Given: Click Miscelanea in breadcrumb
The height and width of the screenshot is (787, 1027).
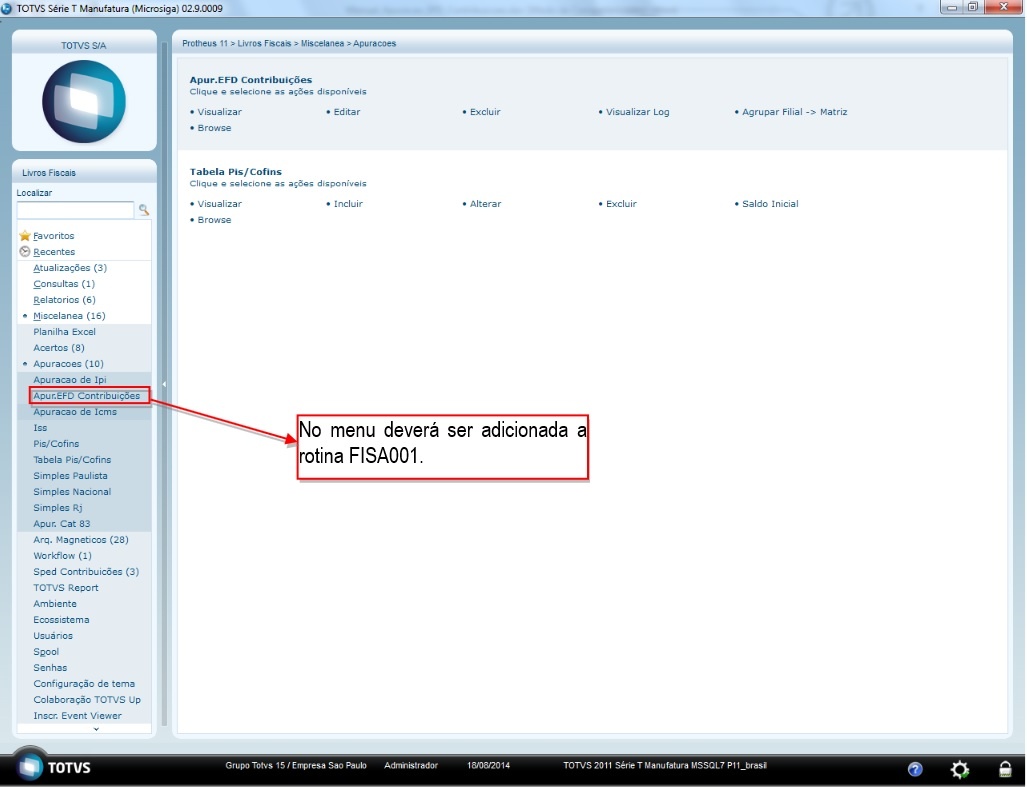Looking at the screenshot, I should [322, 43].
